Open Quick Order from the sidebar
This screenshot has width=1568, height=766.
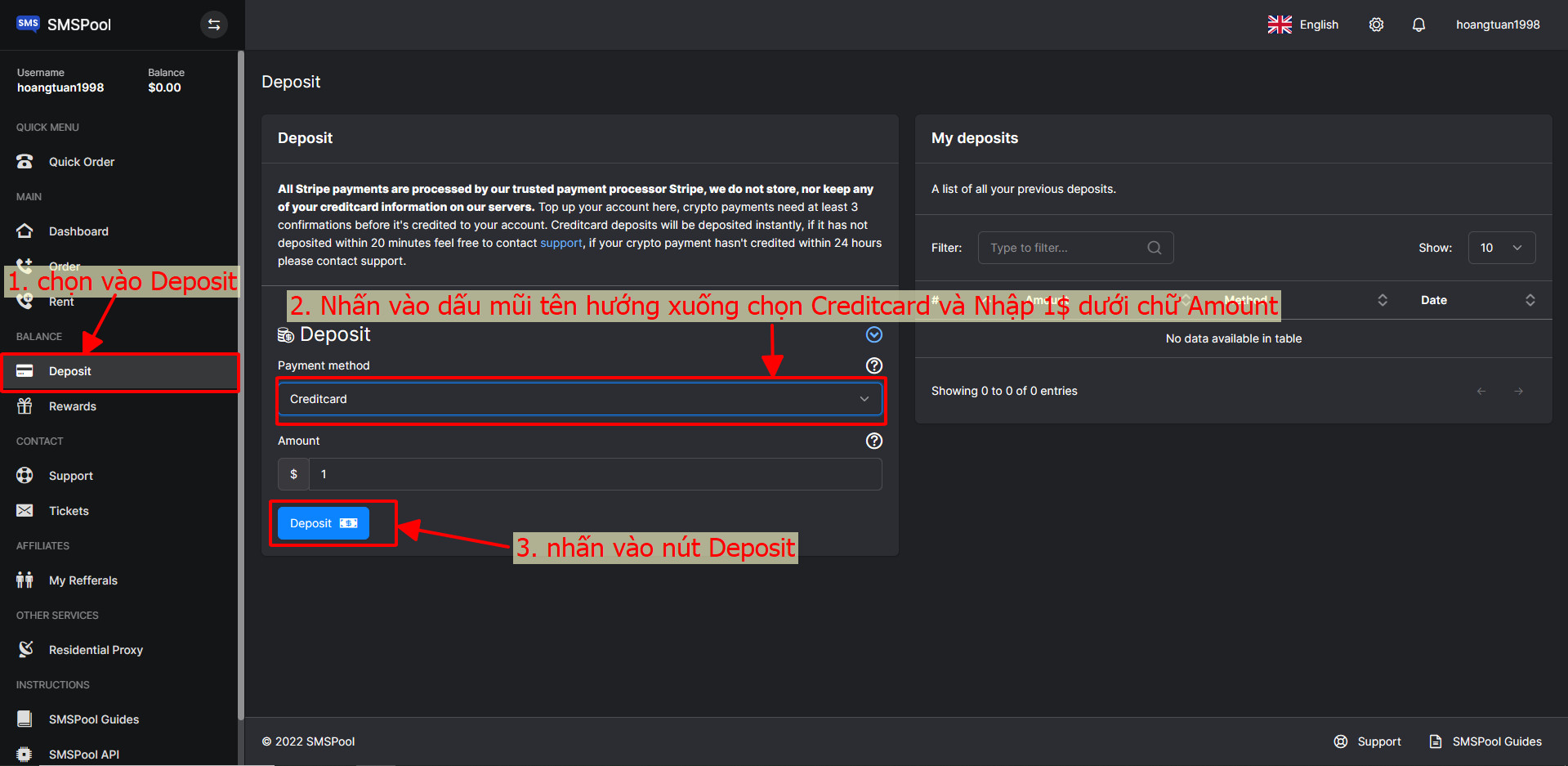pyautogui.click(x=81, y=162)
